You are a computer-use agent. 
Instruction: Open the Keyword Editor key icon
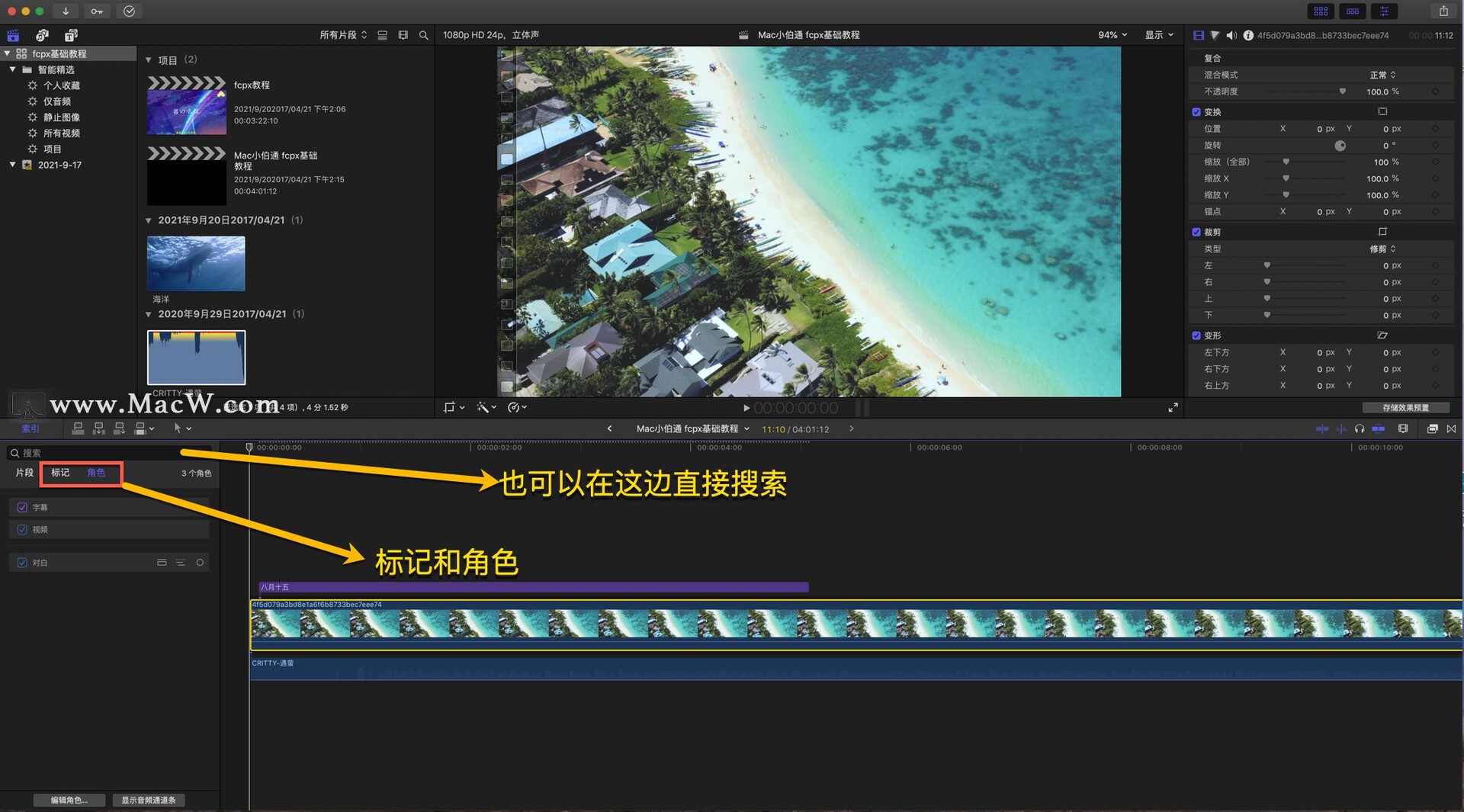[x=97, y=11]
